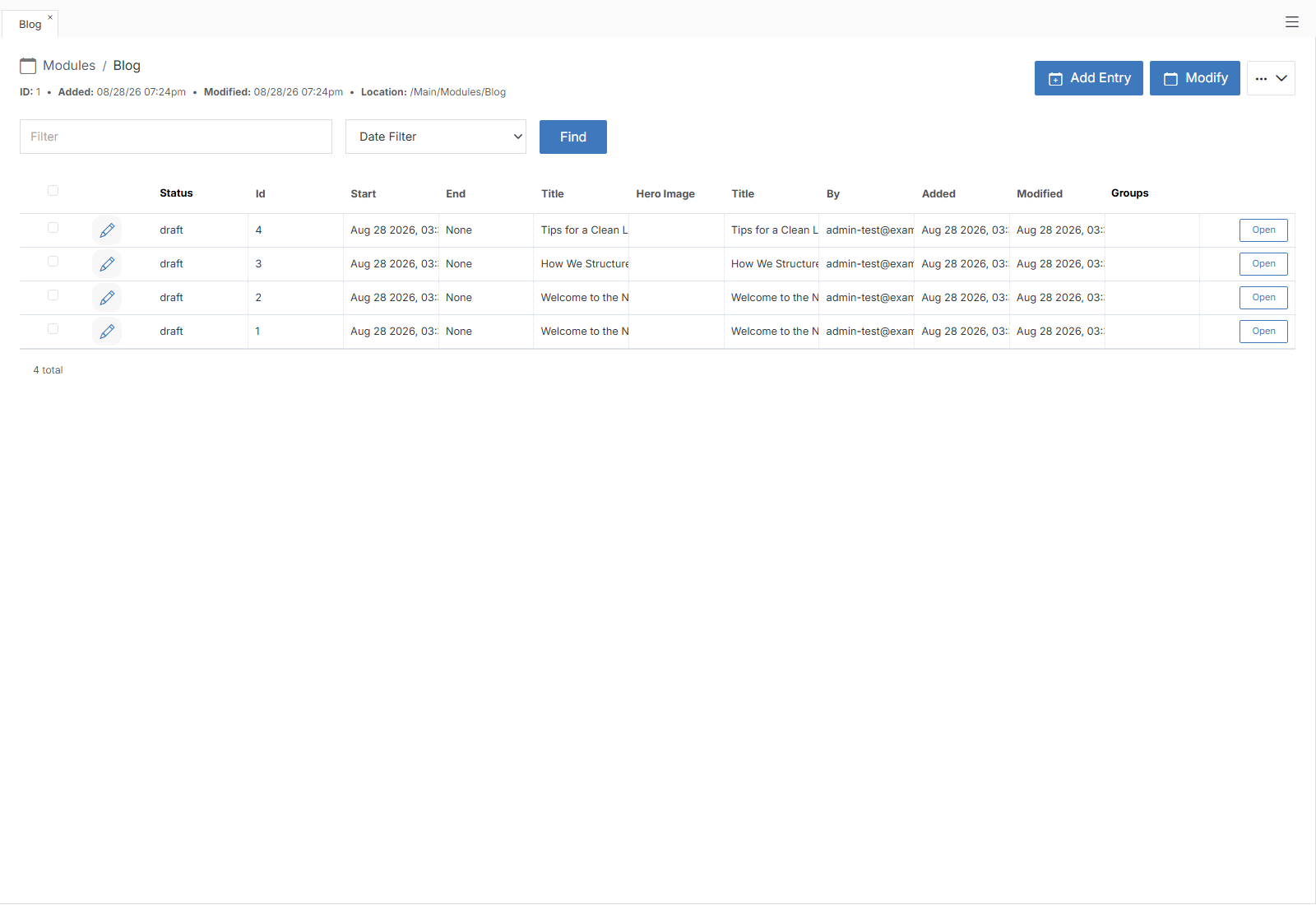Click draft status in row id 3
Viewport: 1316px width, 905px height.
171,264
